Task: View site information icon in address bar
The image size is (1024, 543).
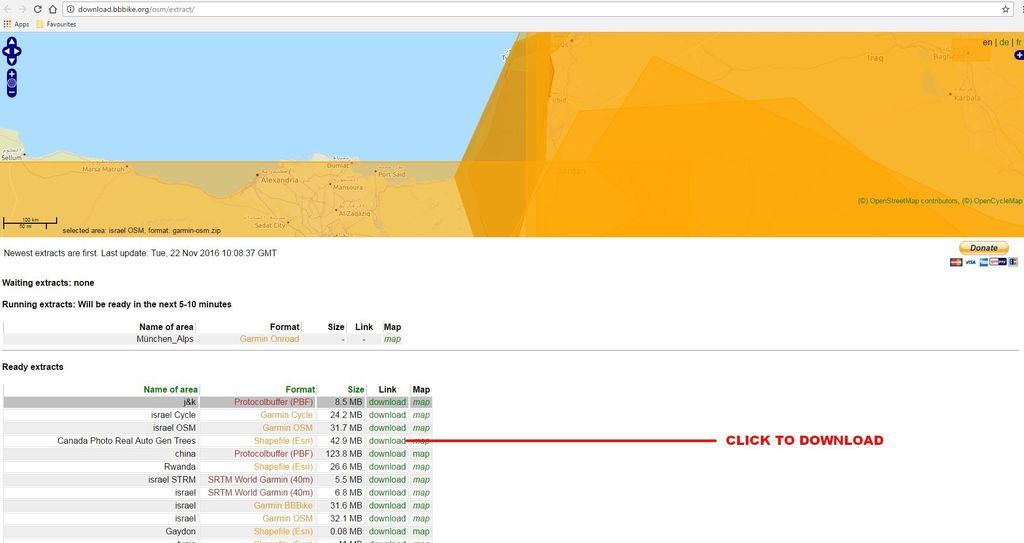Action: pos(71,9)
